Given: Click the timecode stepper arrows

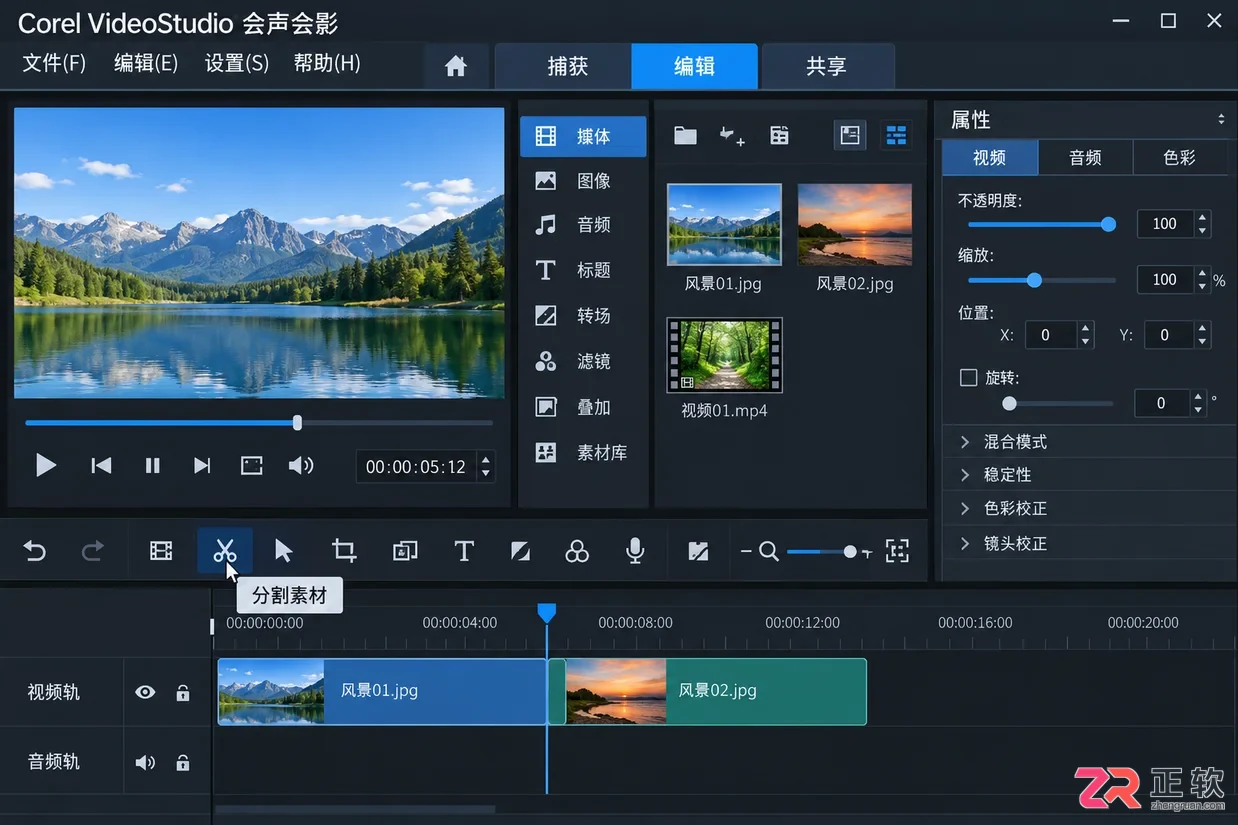Looking at the screenshot, I should point(486,467).
